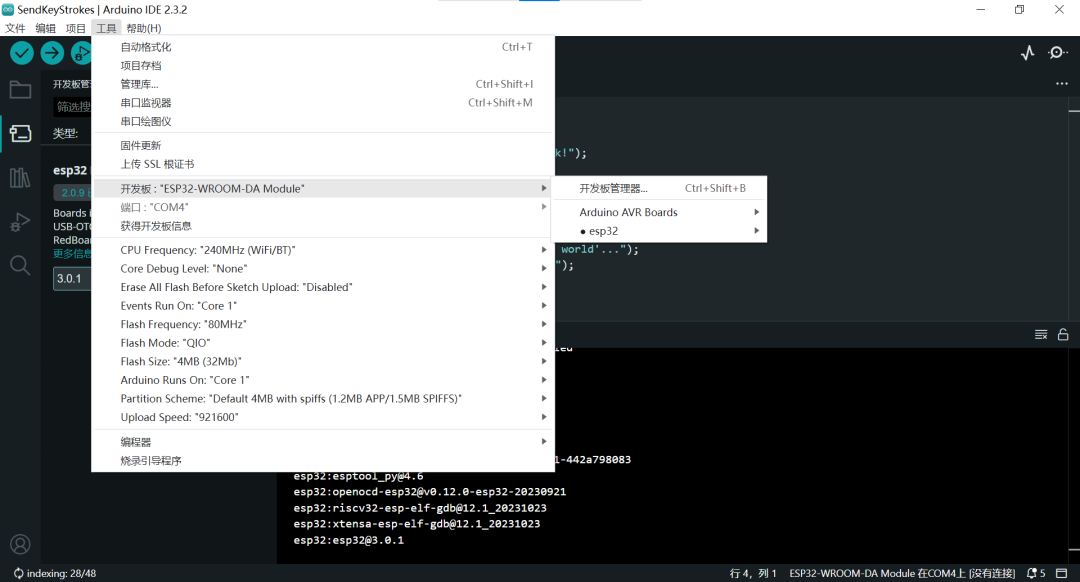Viewport: 1080px width, 582px height.
Task: Open the Search sidebar icon
Action: pyautogui.click(x=20, y=265)
